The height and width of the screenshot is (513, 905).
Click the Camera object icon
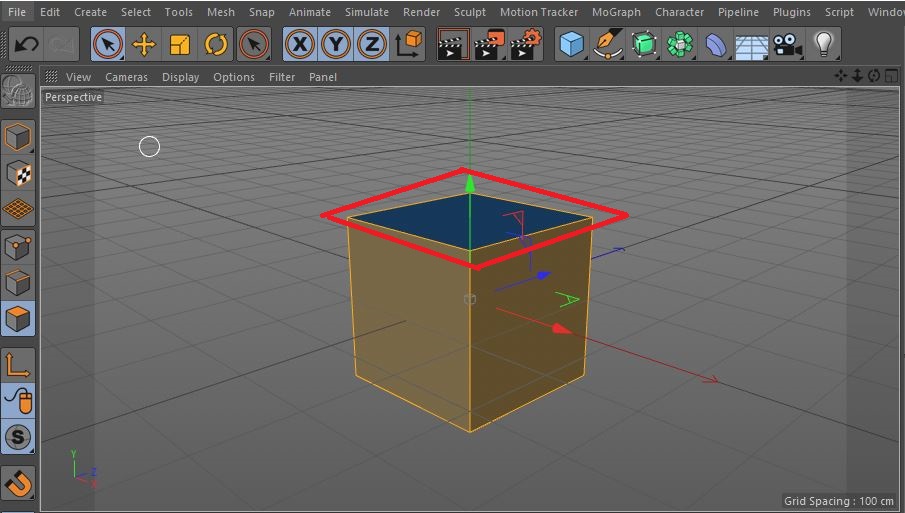(788, 44)
